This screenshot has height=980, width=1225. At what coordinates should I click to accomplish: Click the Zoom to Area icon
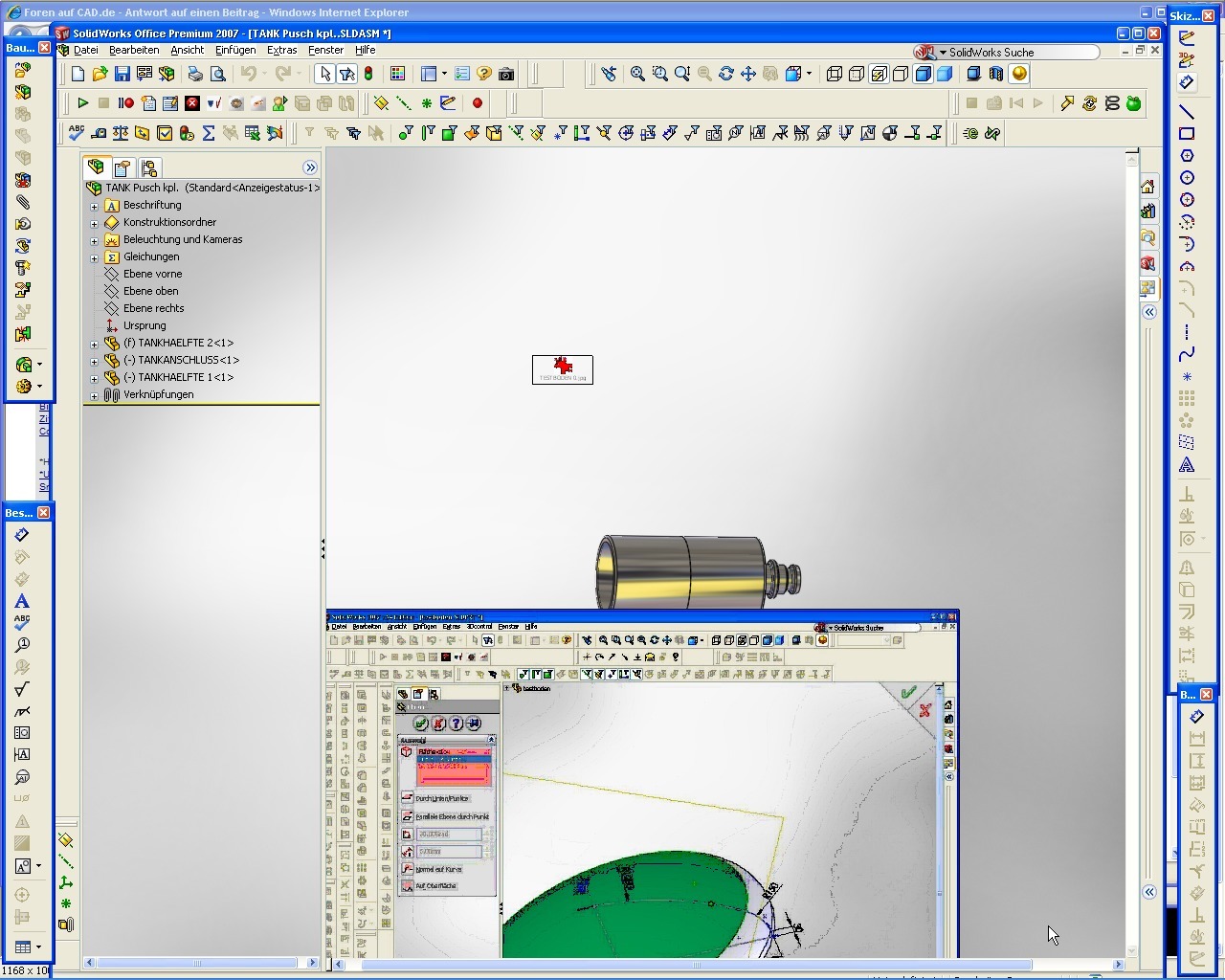click(x=659, y=74)
